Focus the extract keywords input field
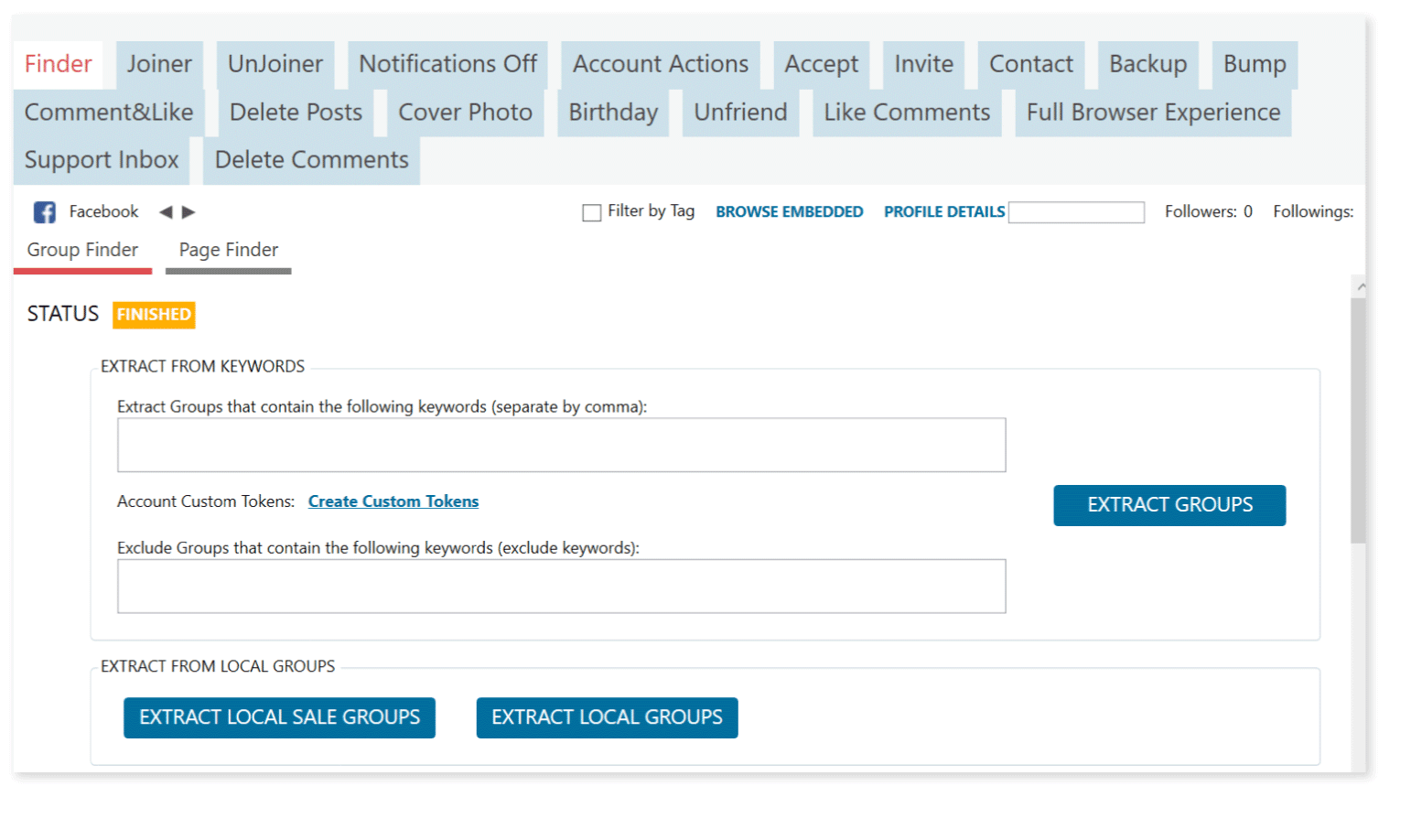The height and width of the screenshot is (840, 1411). click(561, 446)
